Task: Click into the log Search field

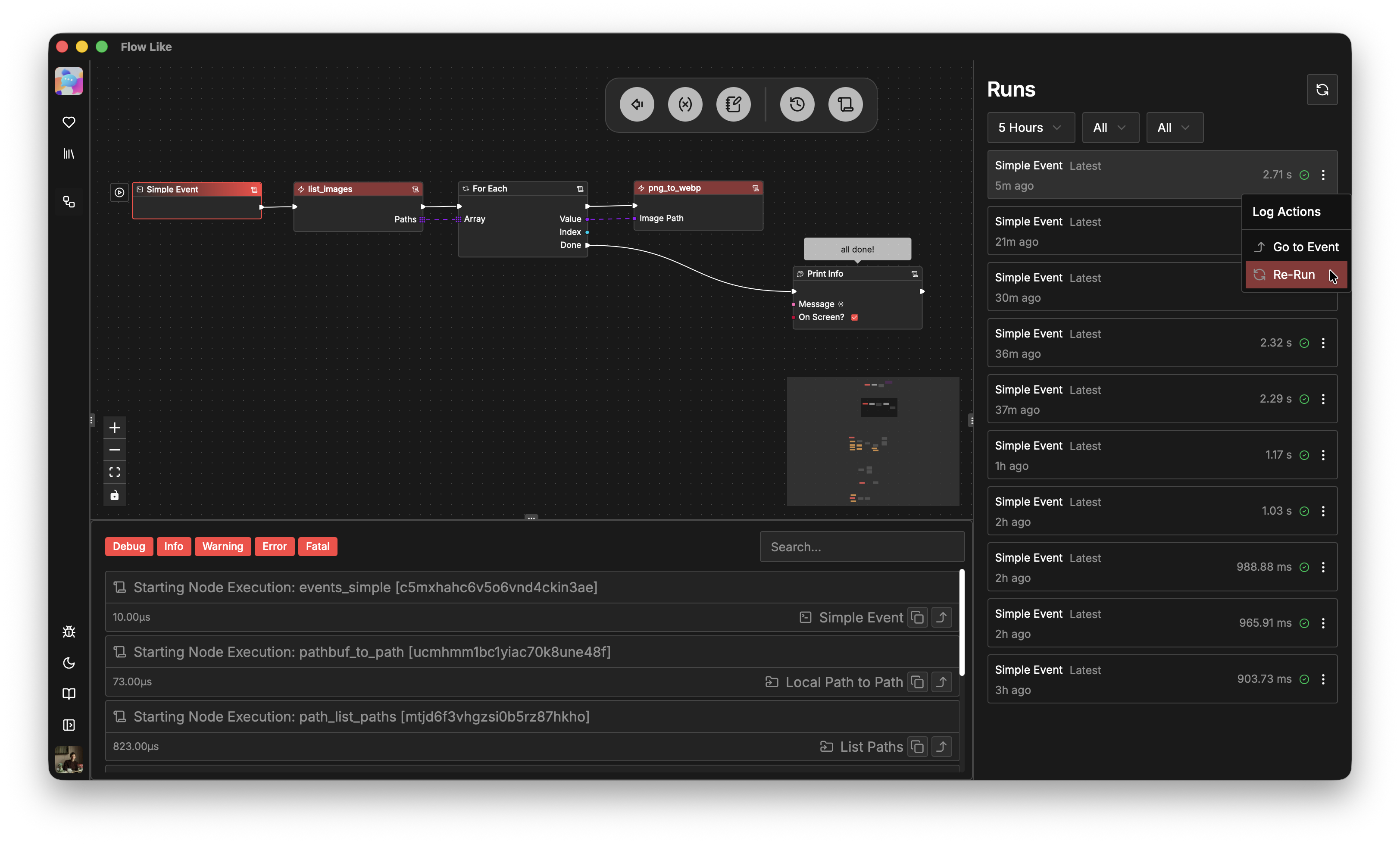Action: click(861, 546)
